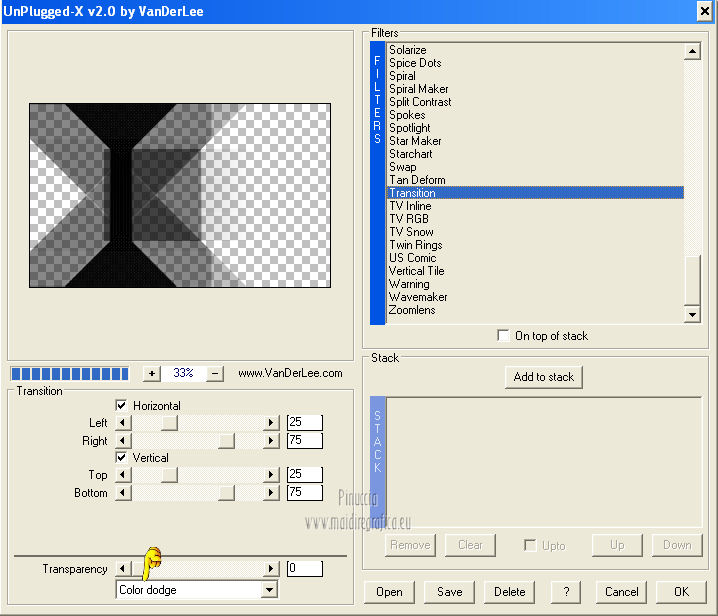Screen dimensions: 718x616
Task: Click the Bottom slider's left arrow
Action: coord(123,493)
